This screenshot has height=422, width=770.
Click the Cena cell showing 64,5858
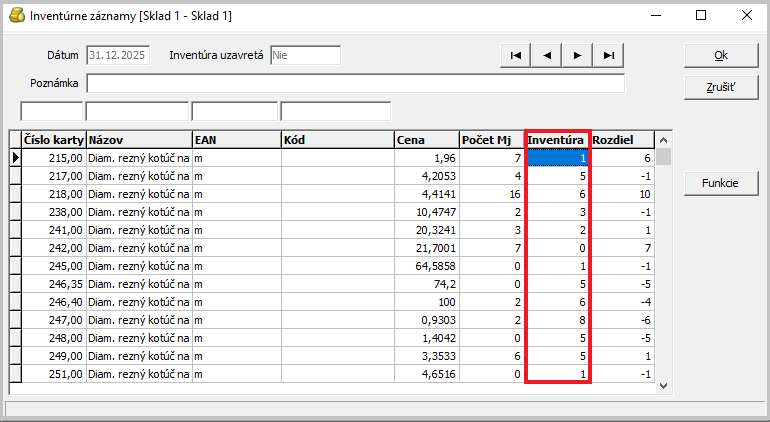(425, 266)
